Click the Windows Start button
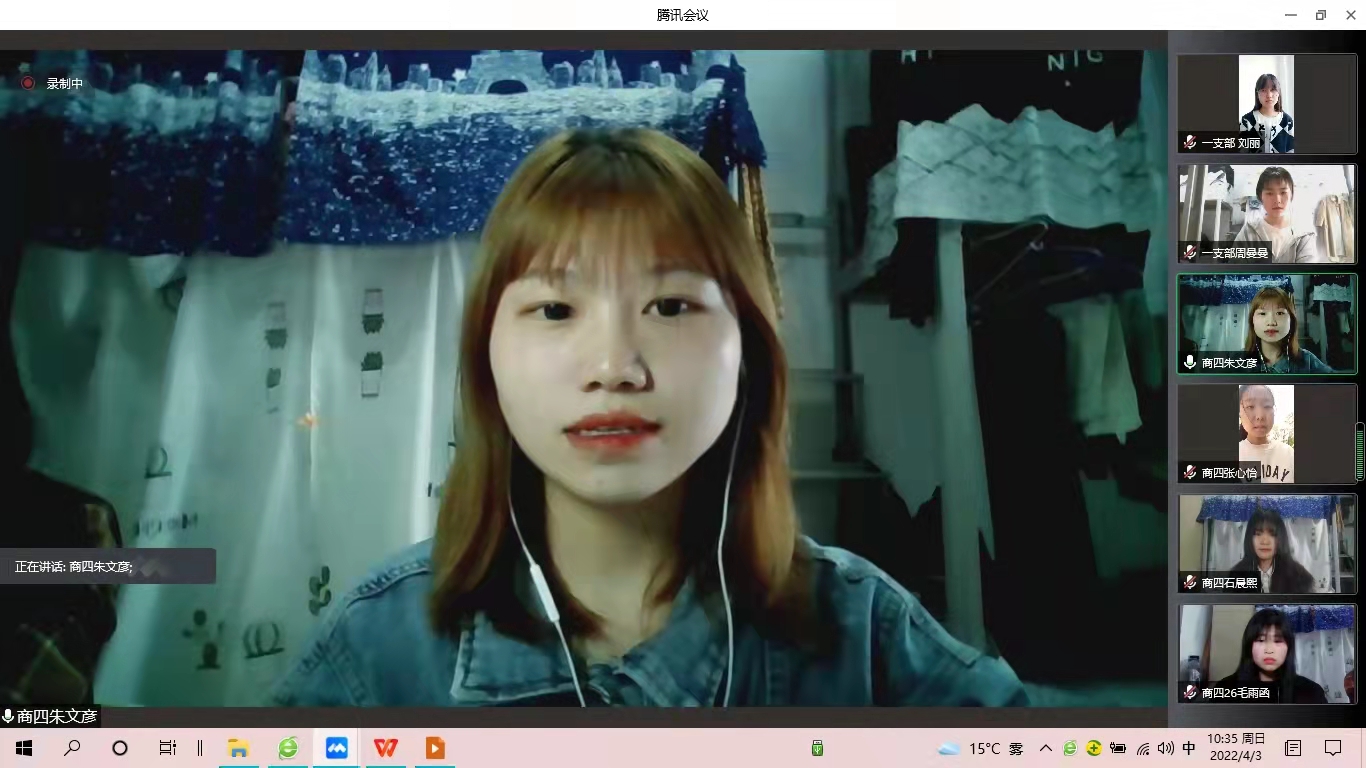 [x=24, y=748]
